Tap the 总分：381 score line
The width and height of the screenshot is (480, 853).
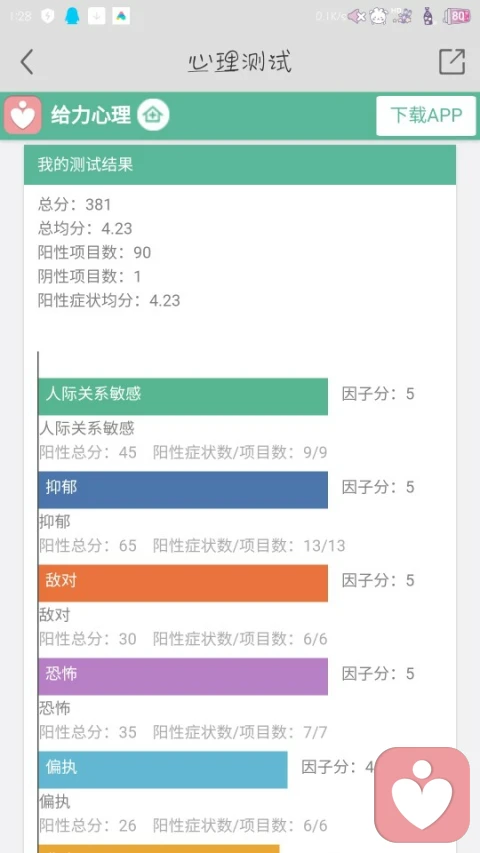click(75, 205)
